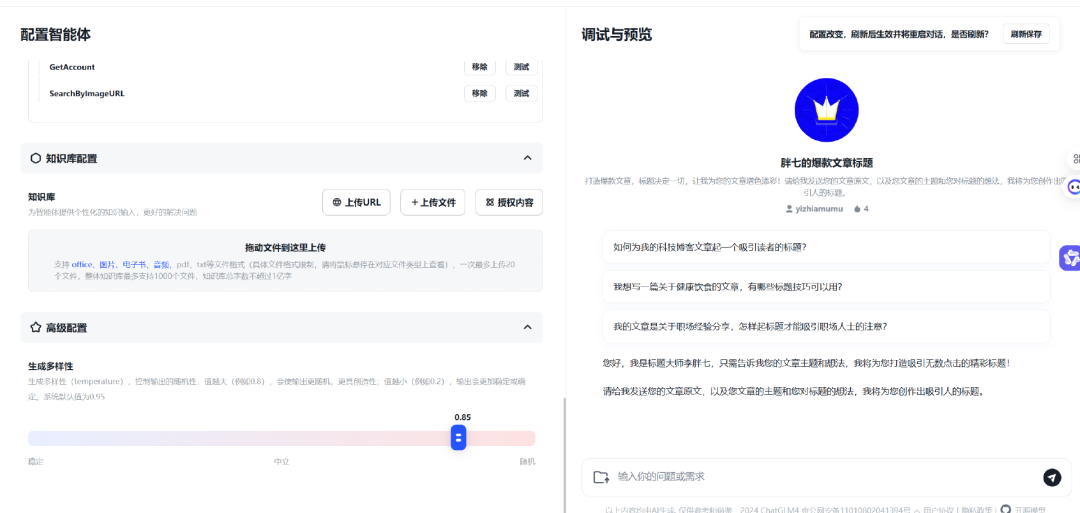The height and width of the screenshot is (513, 1080).
Task: Click the 知识库 label under 知识库配置
Action: pos(41,197)
